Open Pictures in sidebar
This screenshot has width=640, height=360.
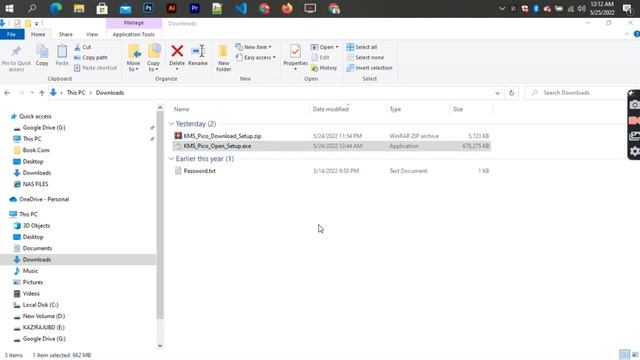[x=33, y=282]
